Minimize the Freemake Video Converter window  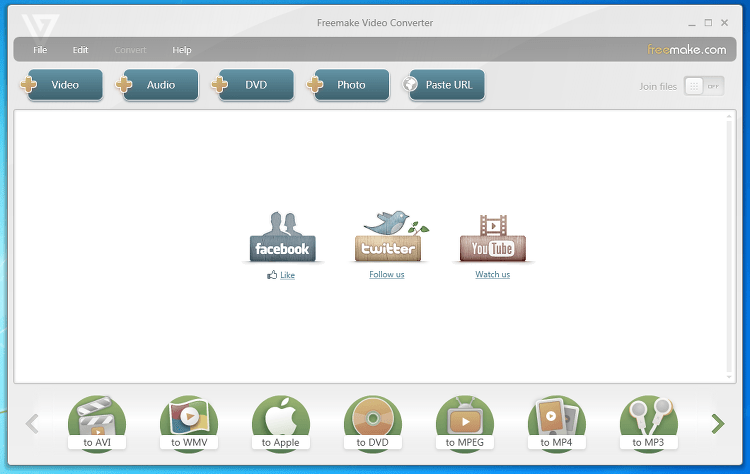click(692, 23)
